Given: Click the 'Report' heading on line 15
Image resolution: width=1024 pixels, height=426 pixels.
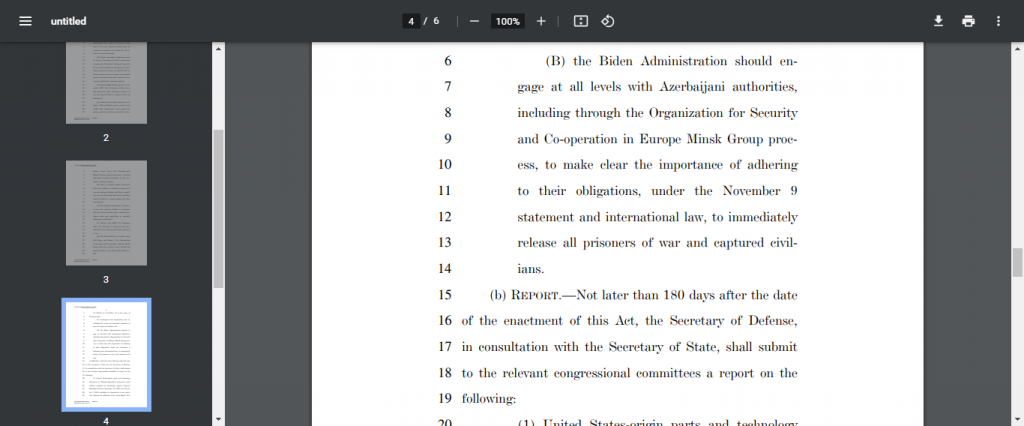Looking at the screenshot, I should click(x=540, y=295).
